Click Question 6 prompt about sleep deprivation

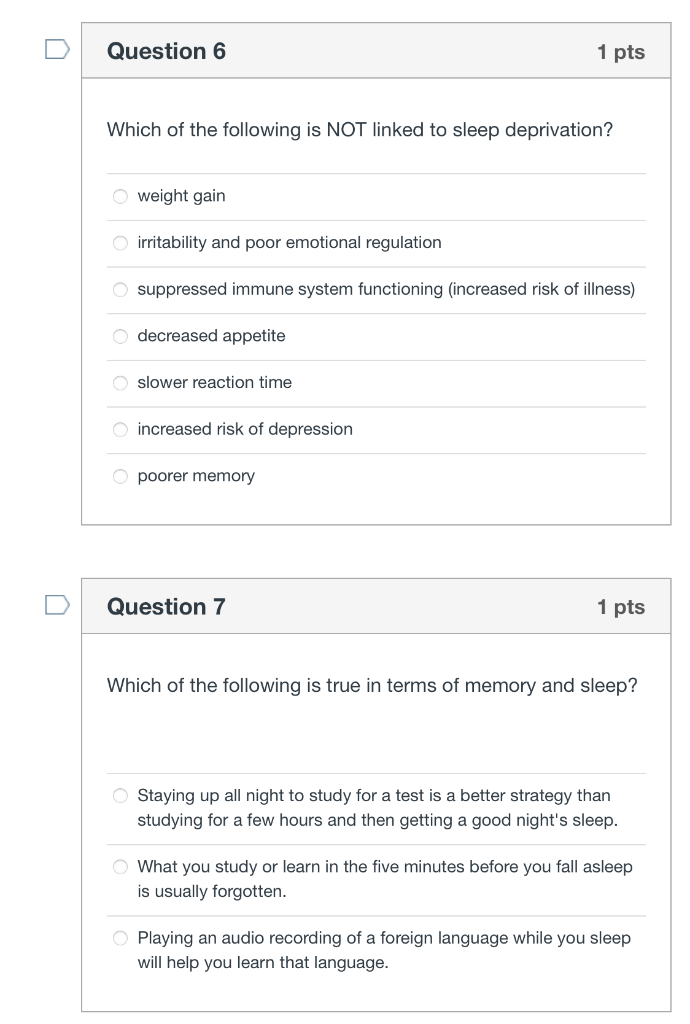[x=359, y=130]
